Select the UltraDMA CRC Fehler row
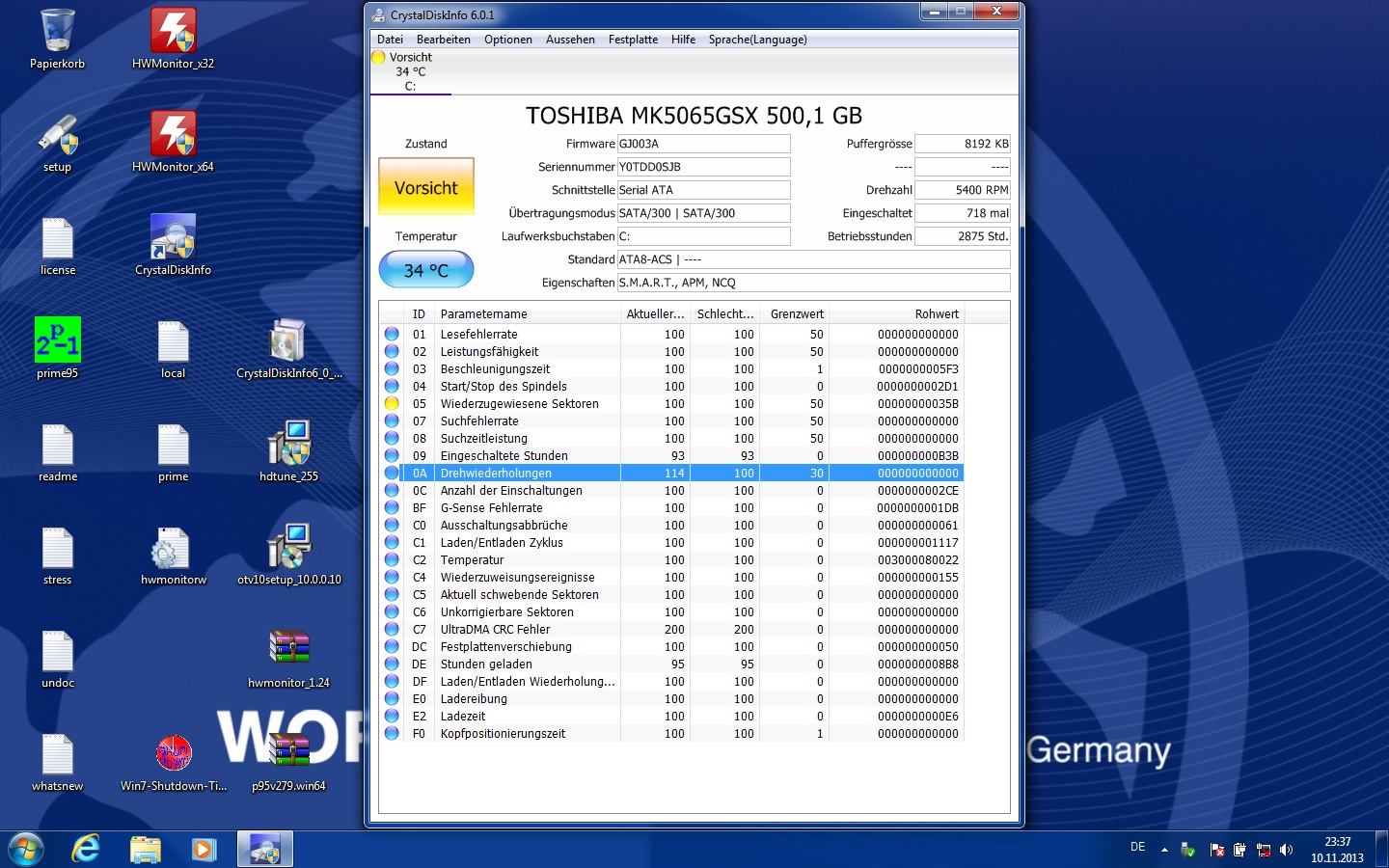Image resolution: width=1389 pixels, height=868 pixels. coord(671,630)
